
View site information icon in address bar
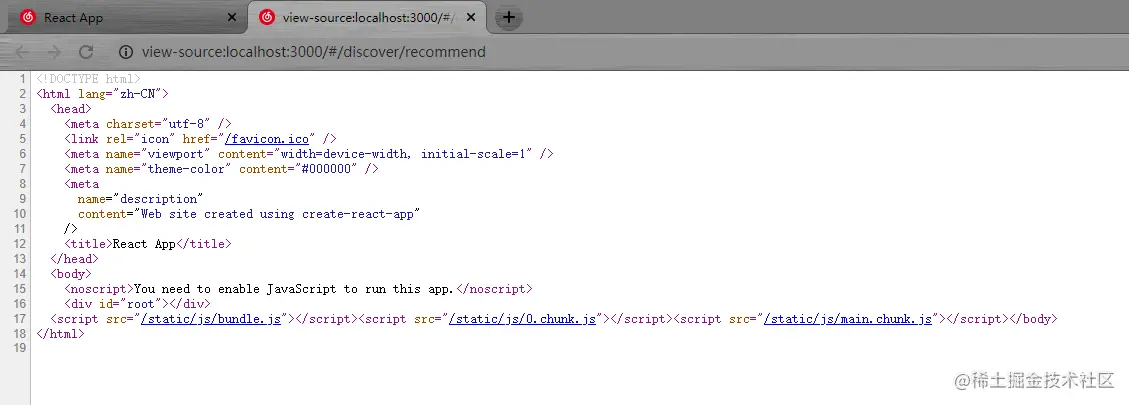click(x=126, y=52)
